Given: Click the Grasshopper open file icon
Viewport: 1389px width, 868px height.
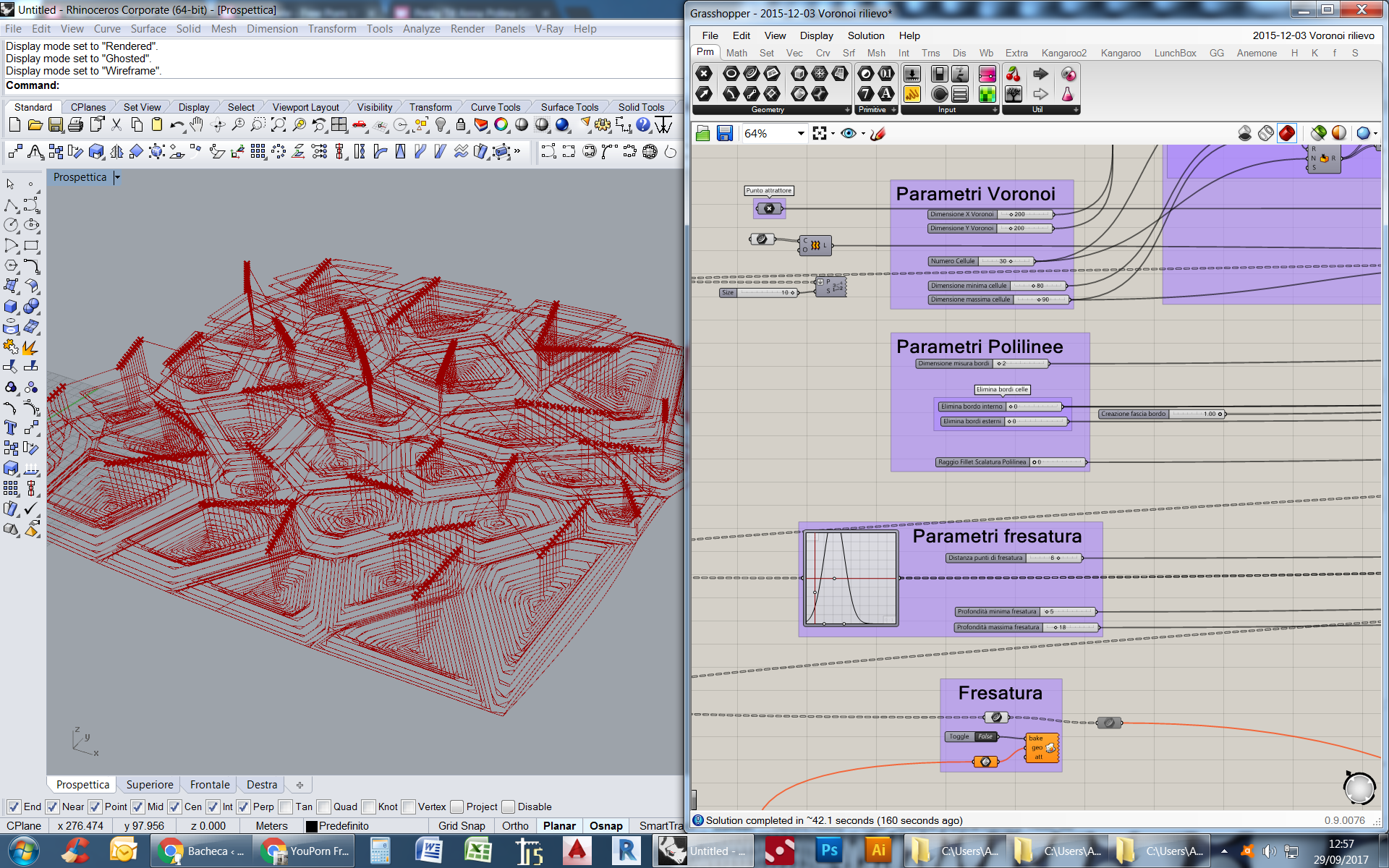Looking at the screenshot, I should [703, 133].
